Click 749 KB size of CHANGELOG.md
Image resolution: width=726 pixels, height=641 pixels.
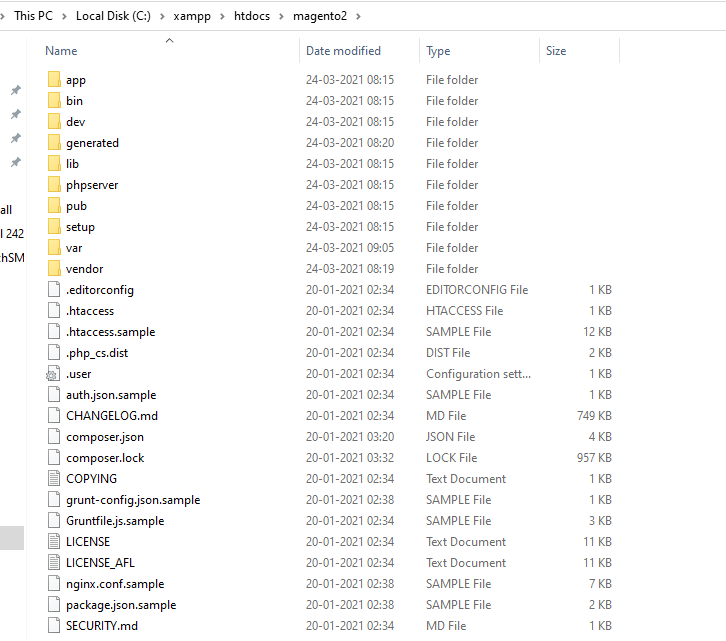tap(594, 415)
